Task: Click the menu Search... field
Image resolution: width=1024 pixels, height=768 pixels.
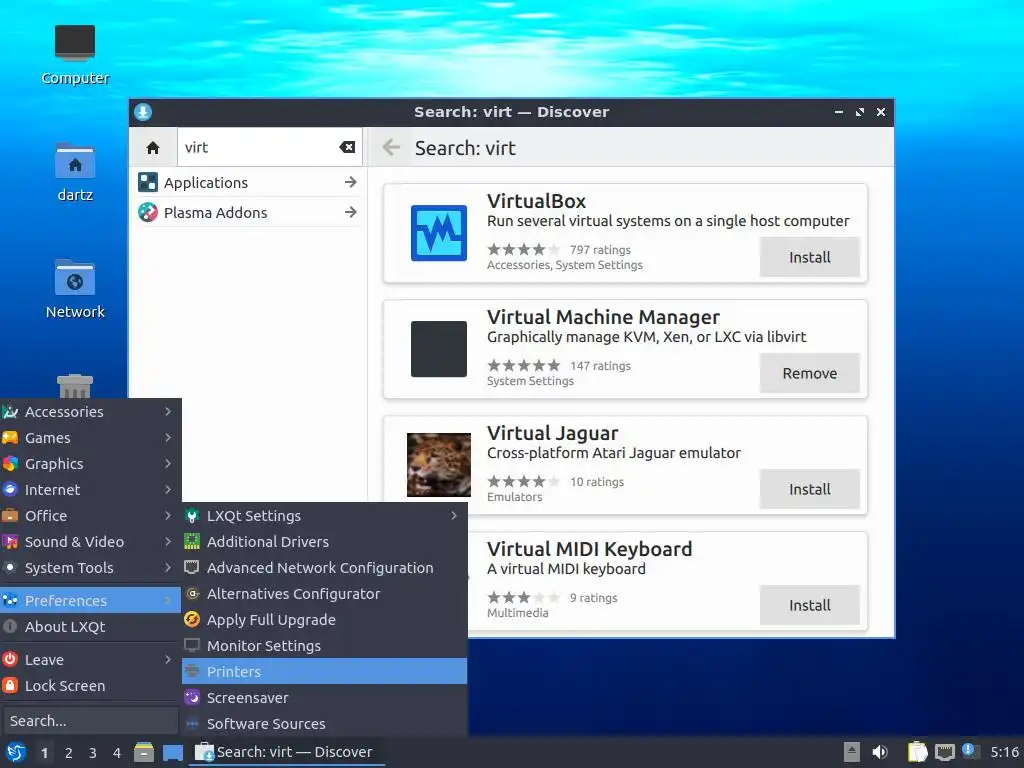Action: 89,721
